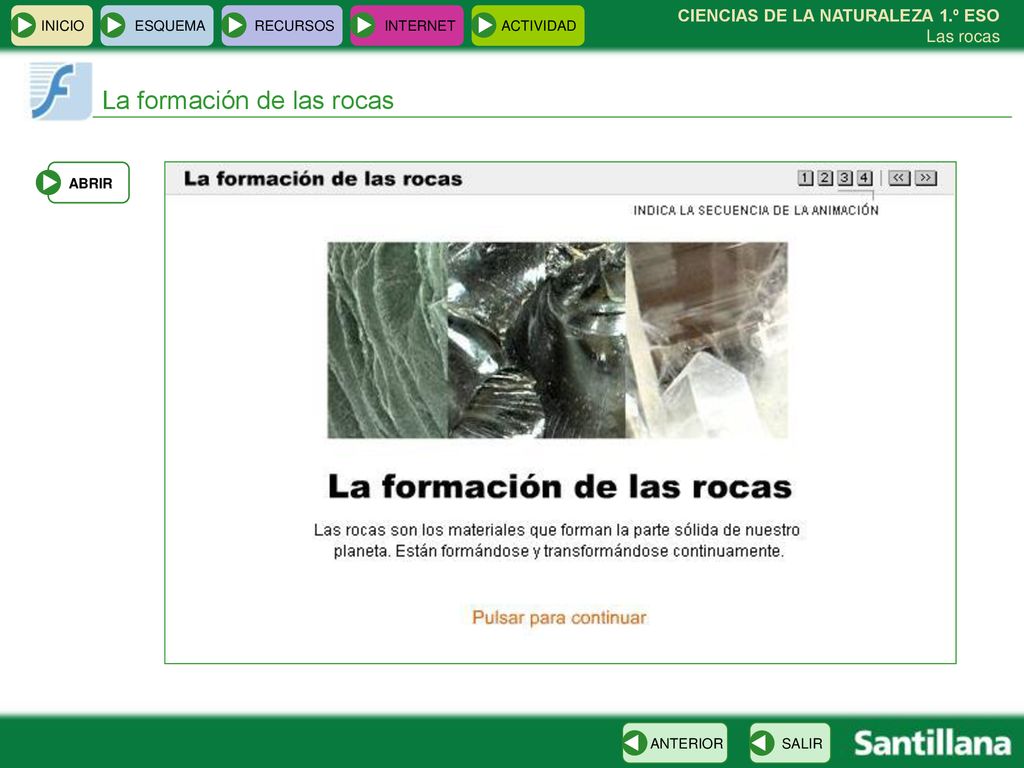The height and width of the screenshot is (768, 1024).
Task: Click the ABRIR button
Action: pos(83,183)
